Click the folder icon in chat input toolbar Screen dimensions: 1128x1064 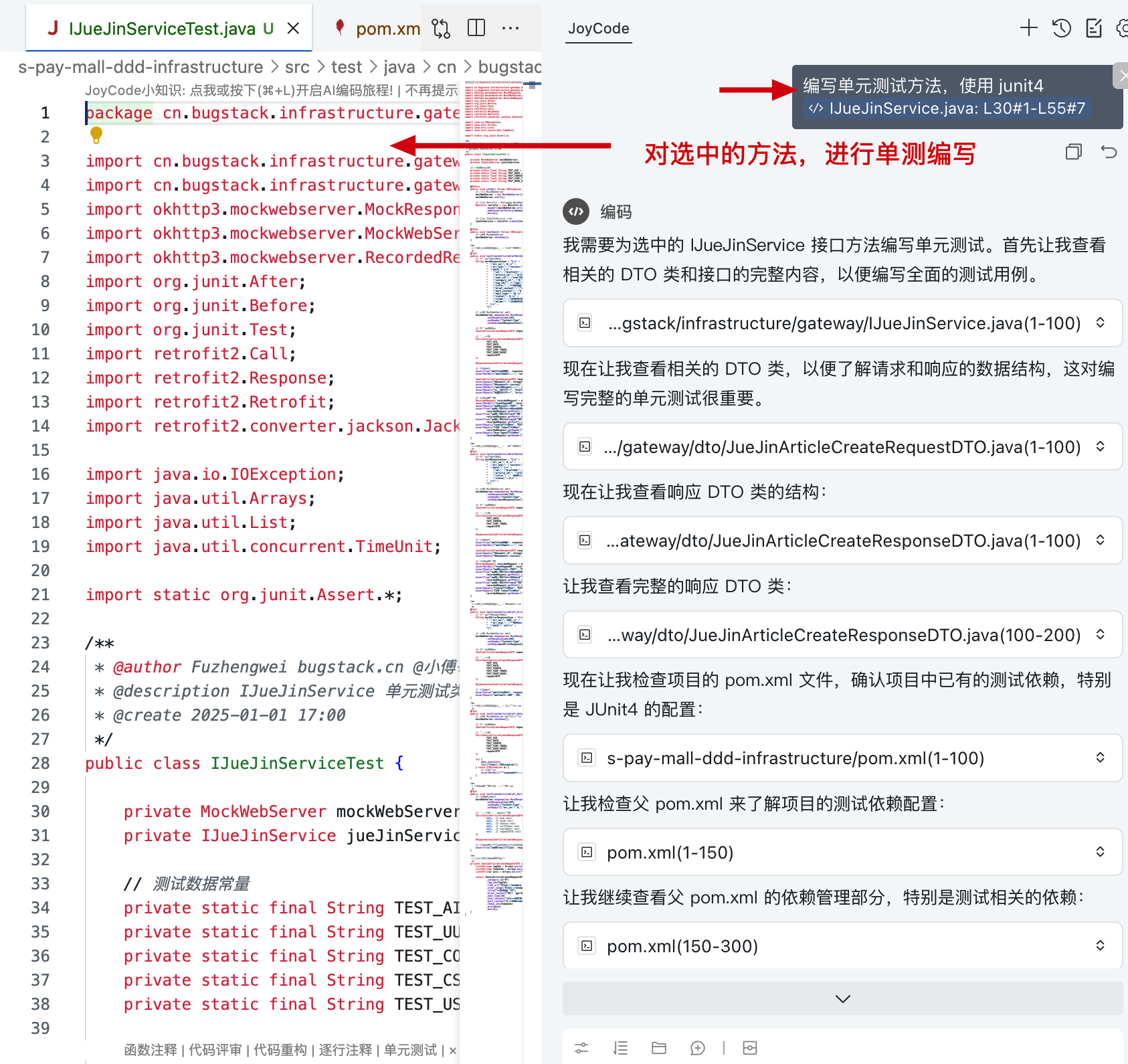659,1048
